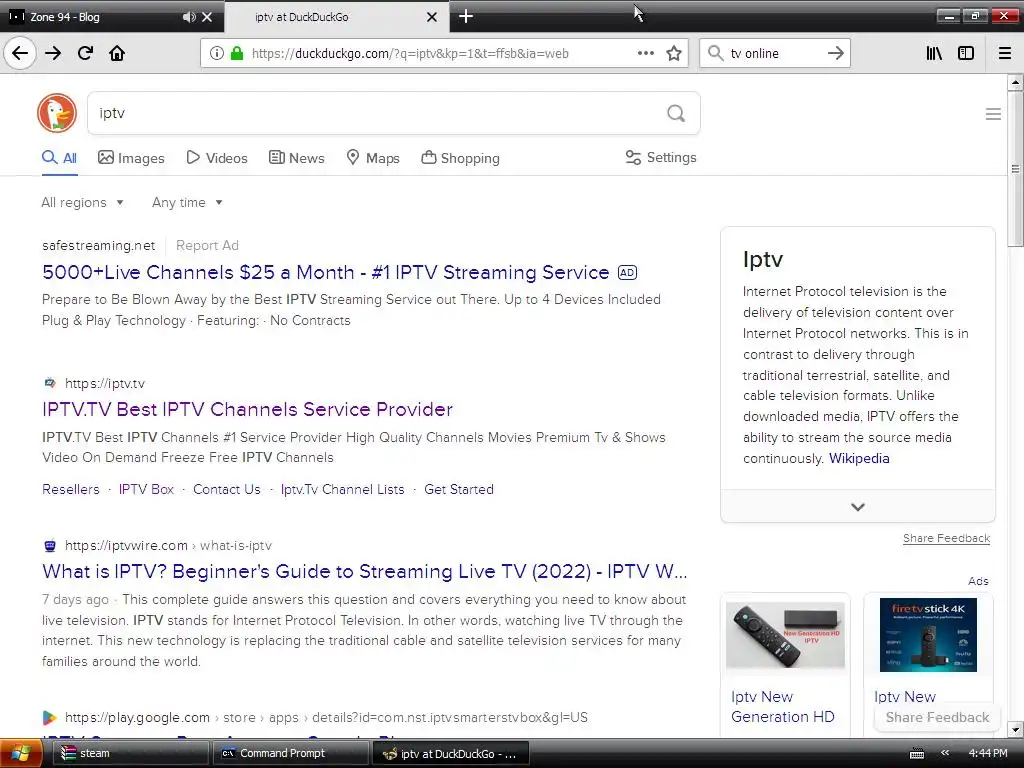Open What is IPTV? Beginner's Guide result
The height and width of the screenshot is (768, 1024).
(x=364, y=571)
